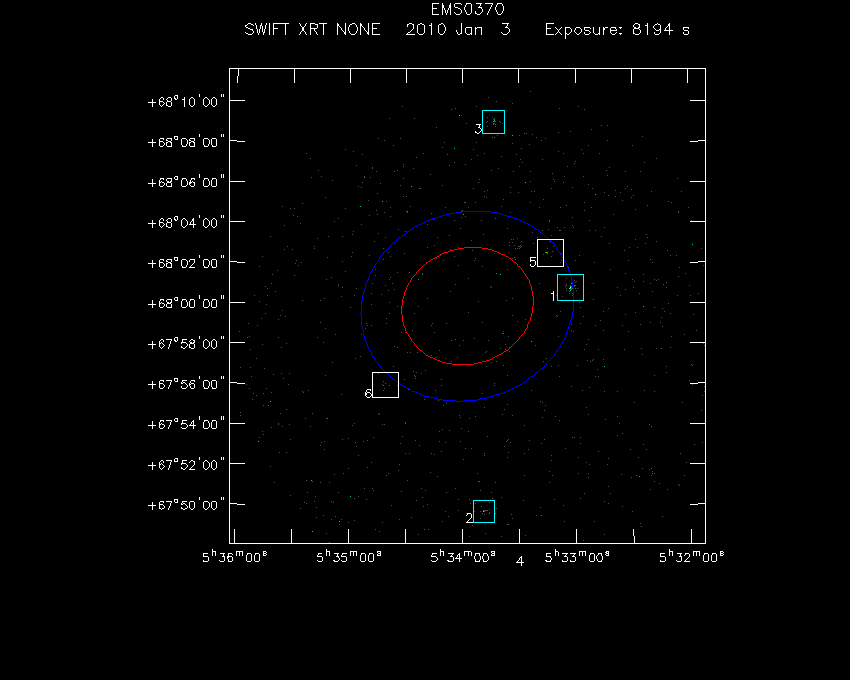Image resolution: width=850 pixels, height=680 pixels.
Task: Click the 5h35m00s right ascension label
Action: (349, 557)
